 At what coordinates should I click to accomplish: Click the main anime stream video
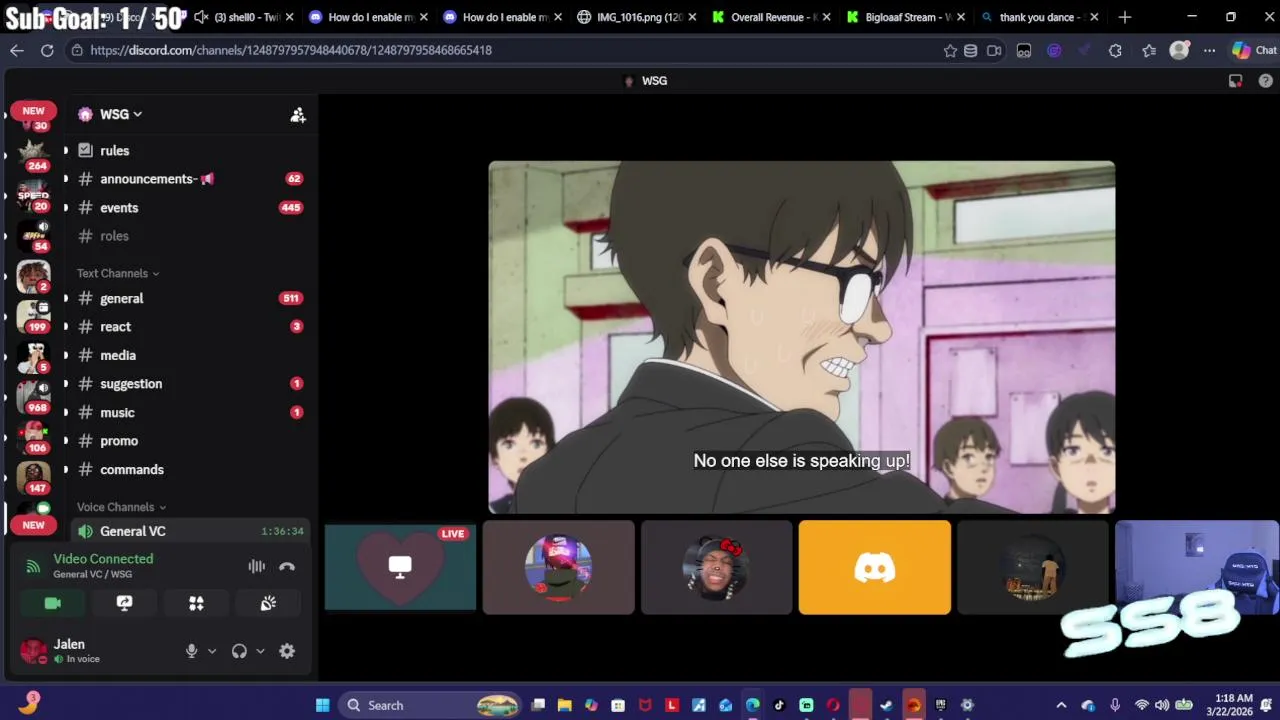801,337
